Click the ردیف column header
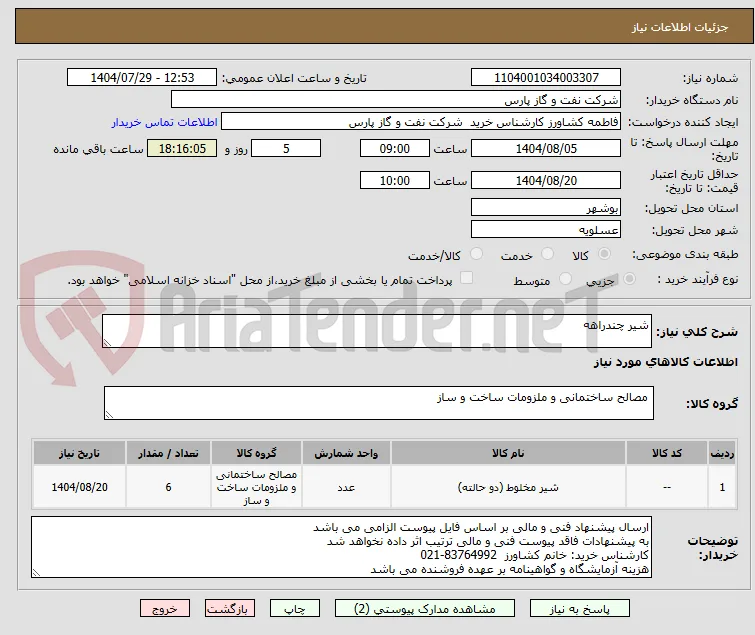755x635 pixels. pyautogui.click(x=722, y=453)
